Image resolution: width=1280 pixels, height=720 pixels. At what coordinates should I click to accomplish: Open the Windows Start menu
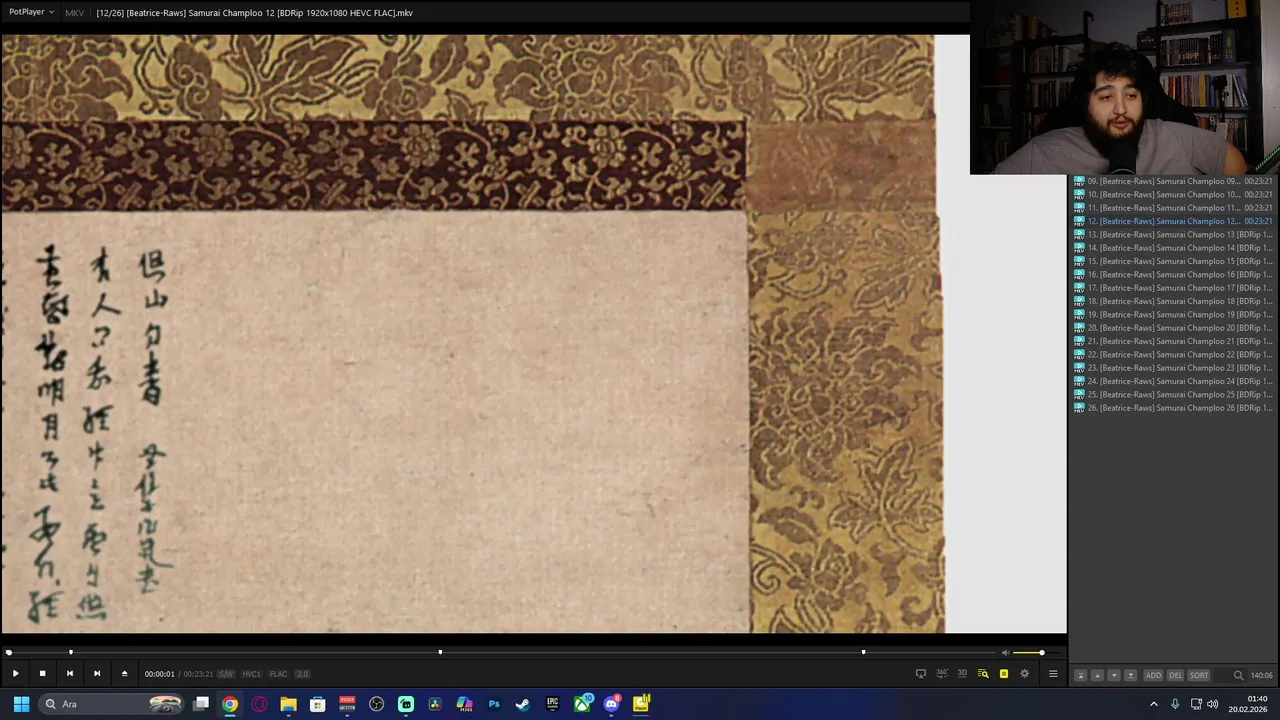(x=21, y=704)
